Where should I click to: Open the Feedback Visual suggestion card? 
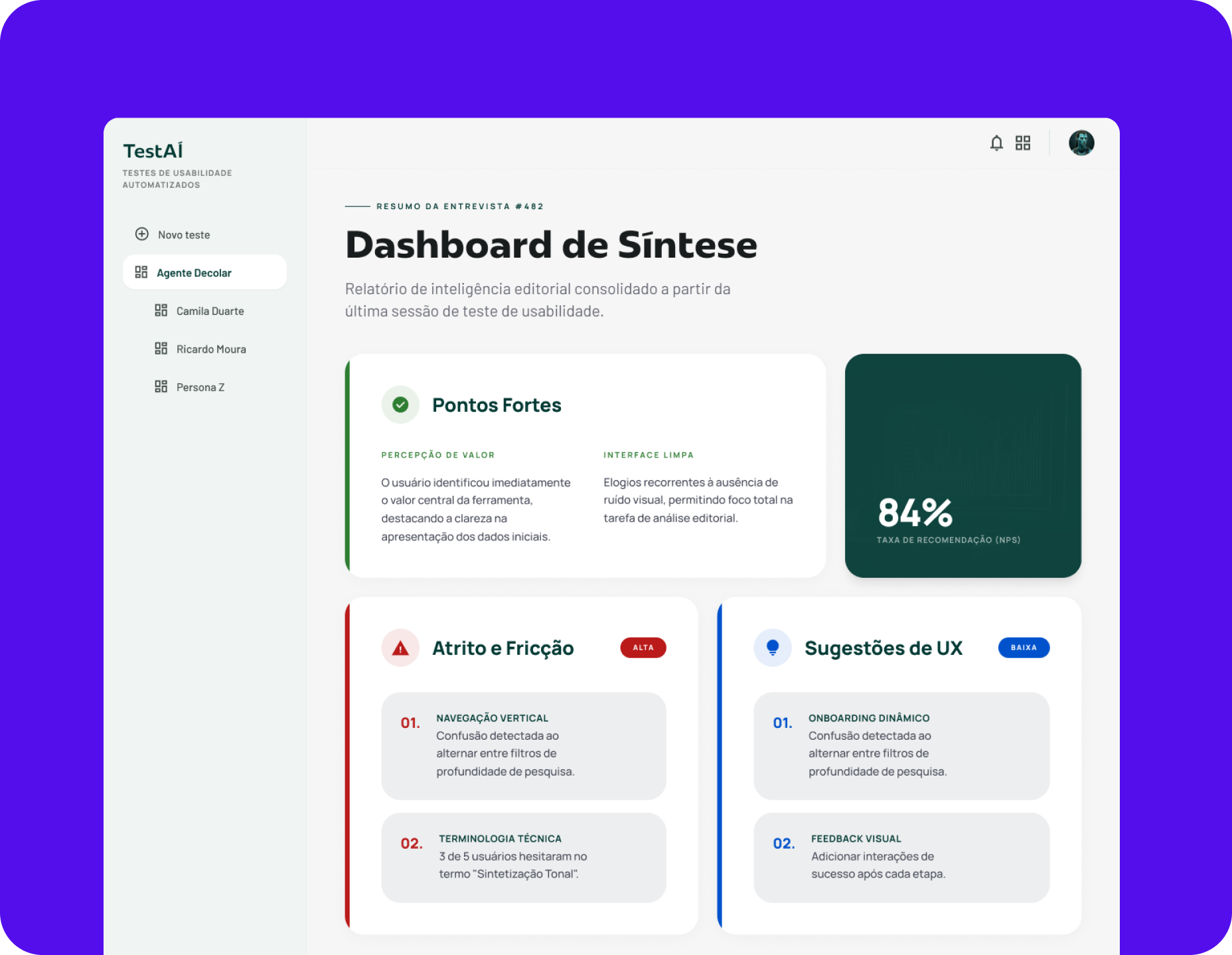[901, 857]
